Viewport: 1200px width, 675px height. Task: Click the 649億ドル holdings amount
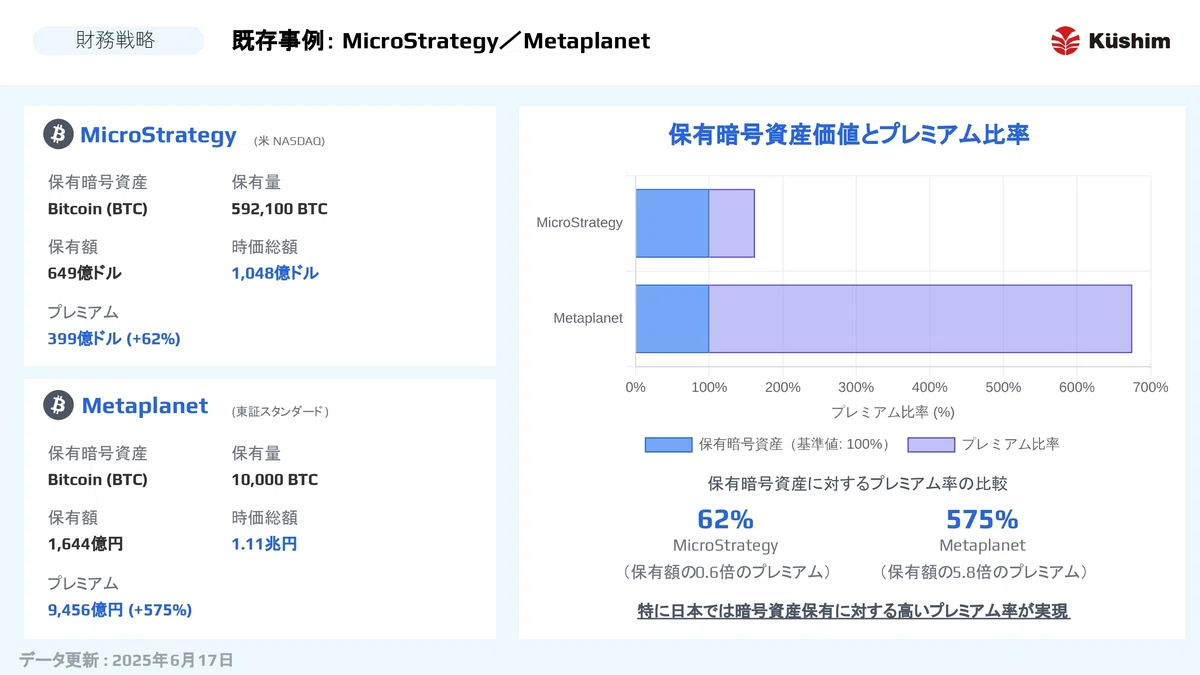pos(85,273)
